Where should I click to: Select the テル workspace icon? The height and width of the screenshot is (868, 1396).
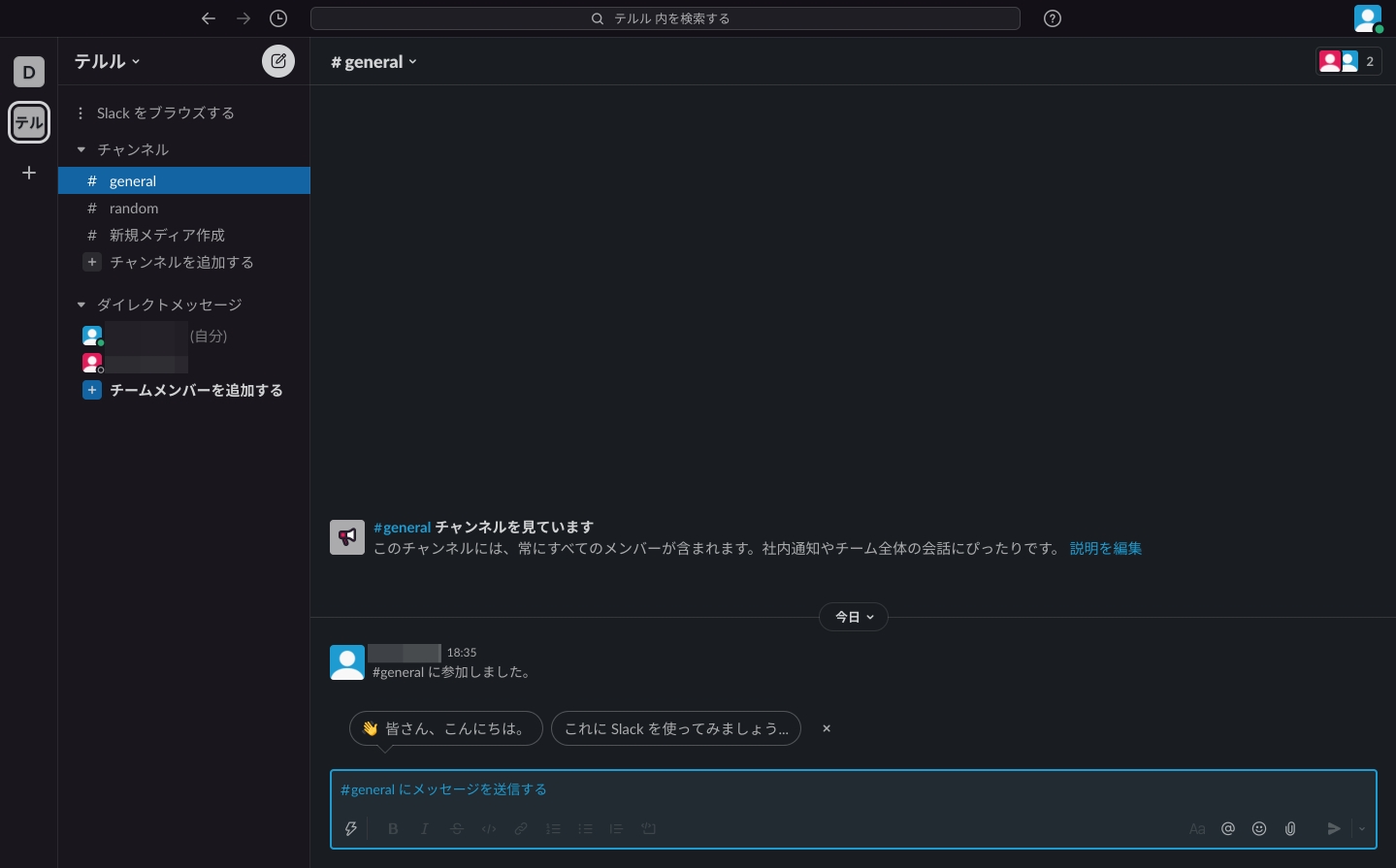29,122
